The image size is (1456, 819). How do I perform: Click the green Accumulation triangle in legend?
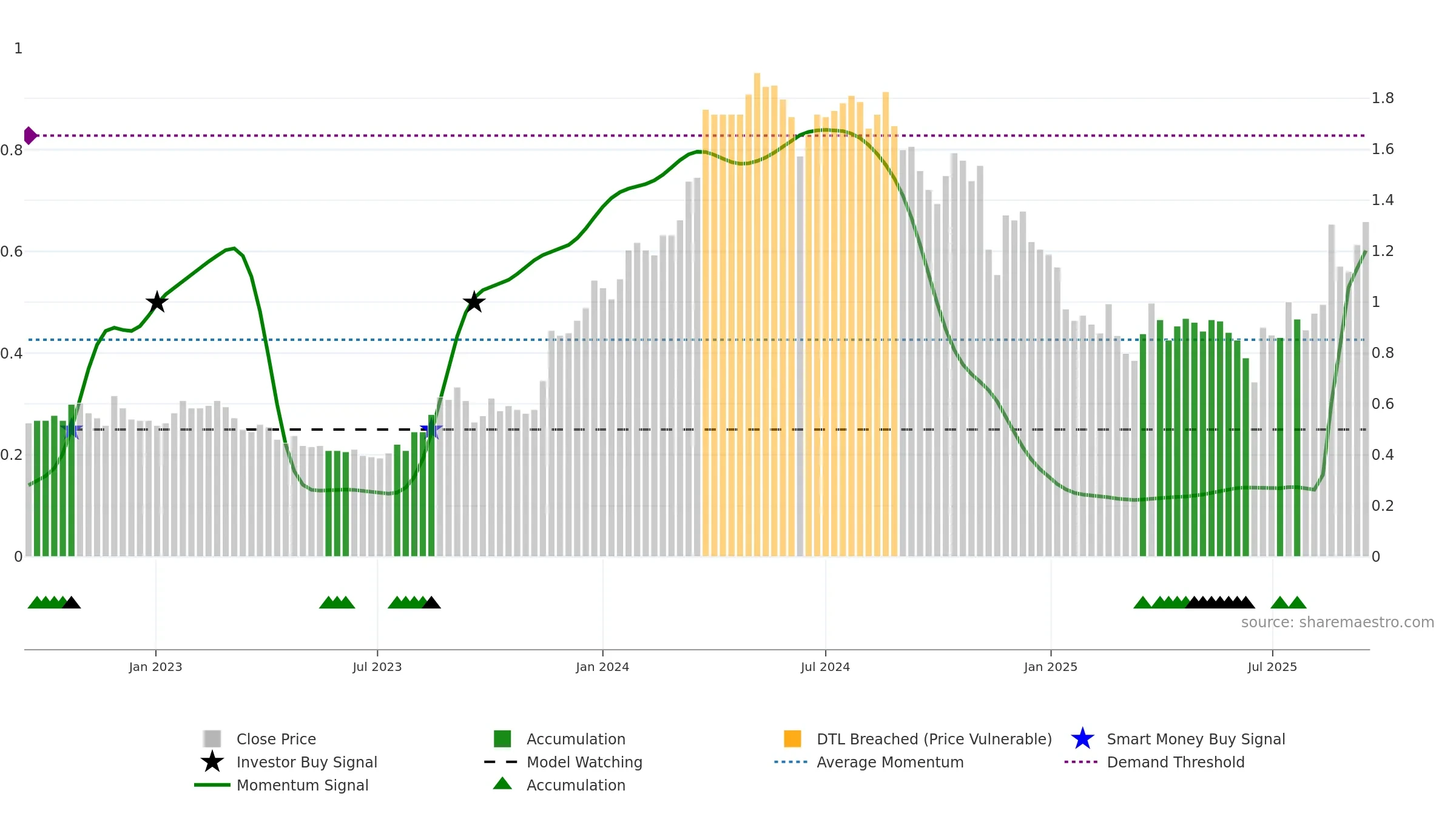[x=502, y=783]
